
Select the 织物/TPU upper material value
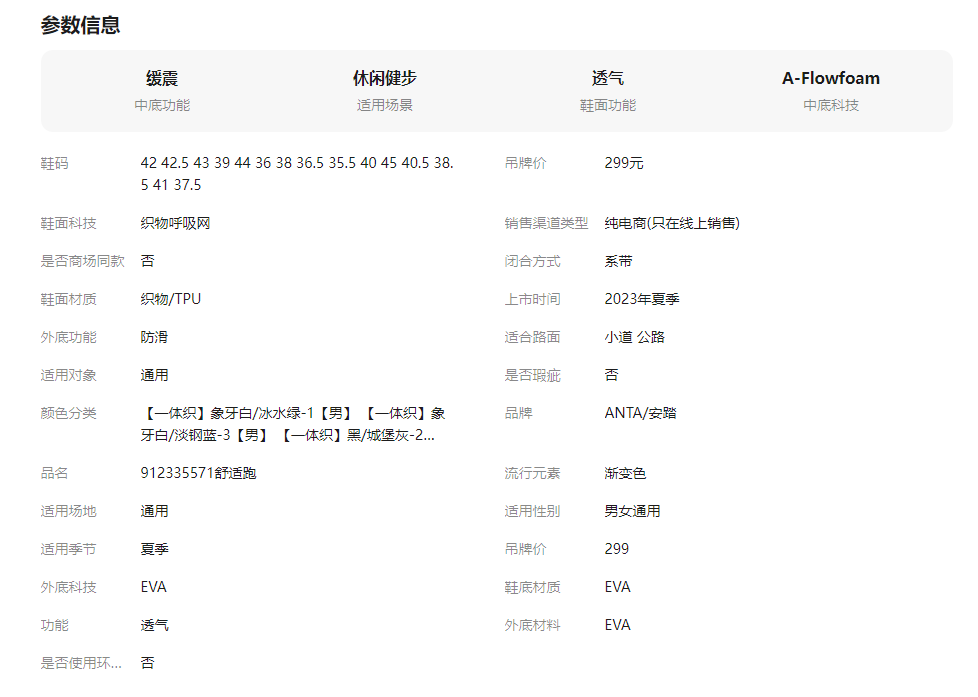170,299
